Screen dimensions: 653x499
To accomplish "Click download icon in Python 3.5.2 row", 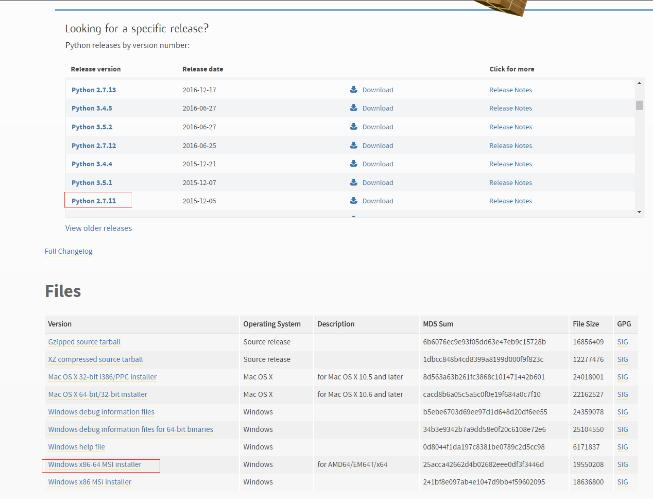I will pos(354,127).
